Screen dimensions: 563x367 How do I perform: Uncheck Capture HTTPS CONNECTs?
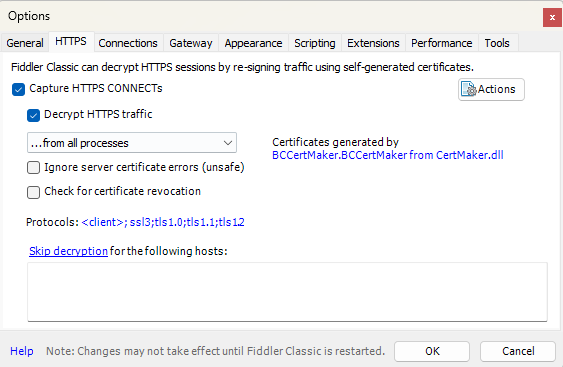(18, 89)
